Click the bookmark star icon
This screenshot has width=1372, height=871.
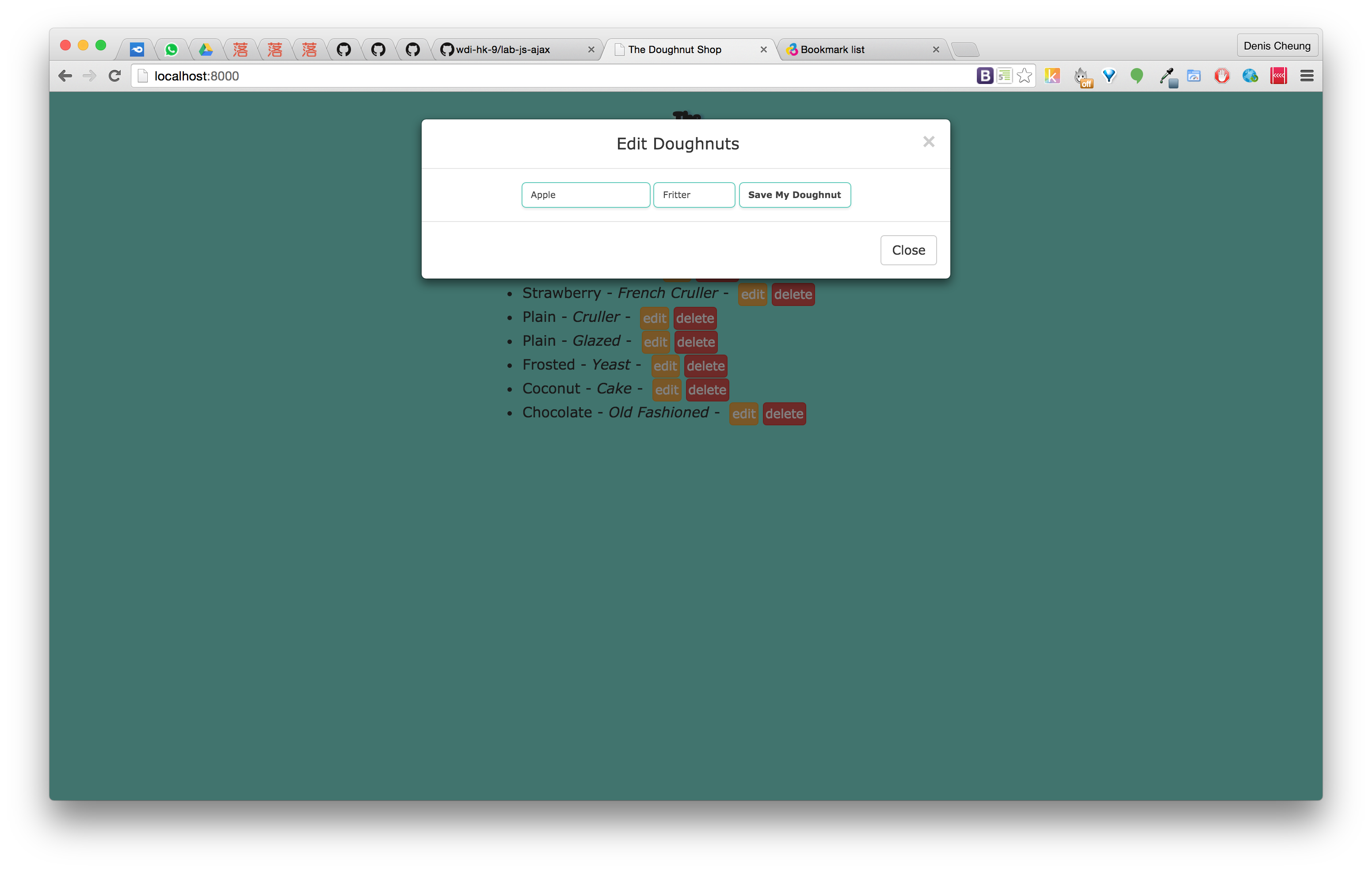pos(1024,76)
